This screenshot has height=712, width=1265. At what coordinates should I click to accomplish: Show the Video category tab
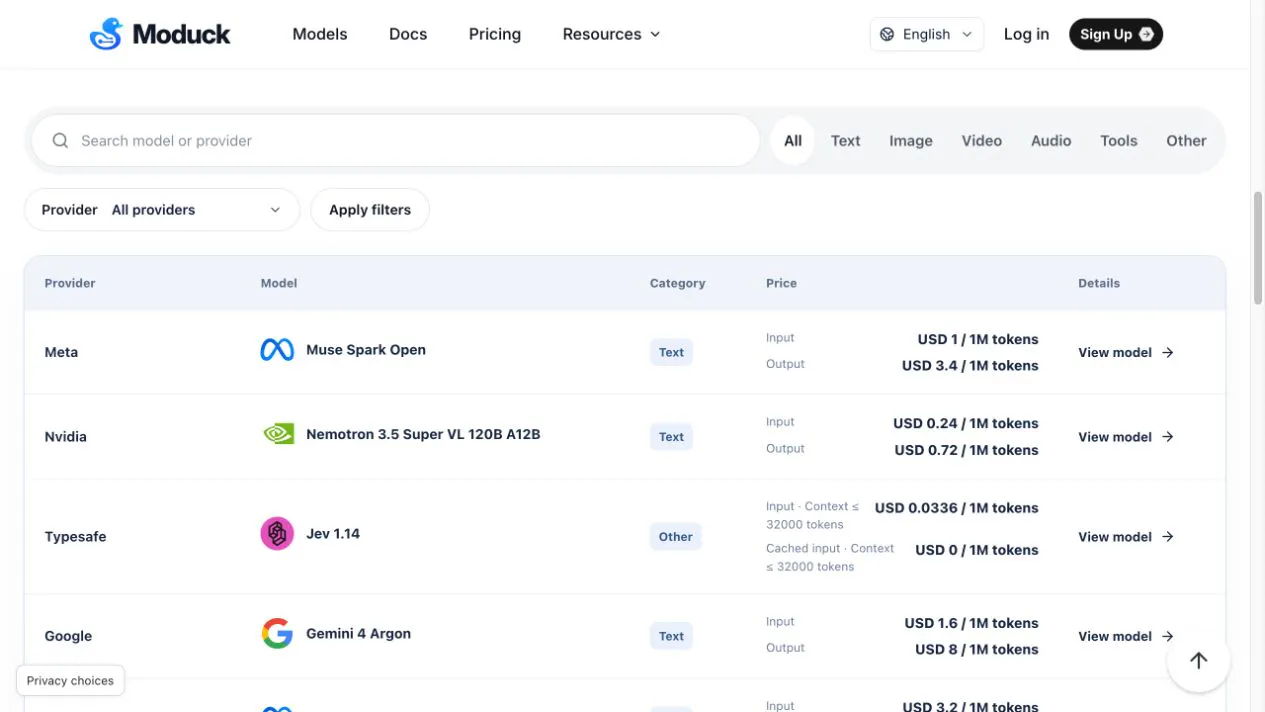[x=982, y=141]
